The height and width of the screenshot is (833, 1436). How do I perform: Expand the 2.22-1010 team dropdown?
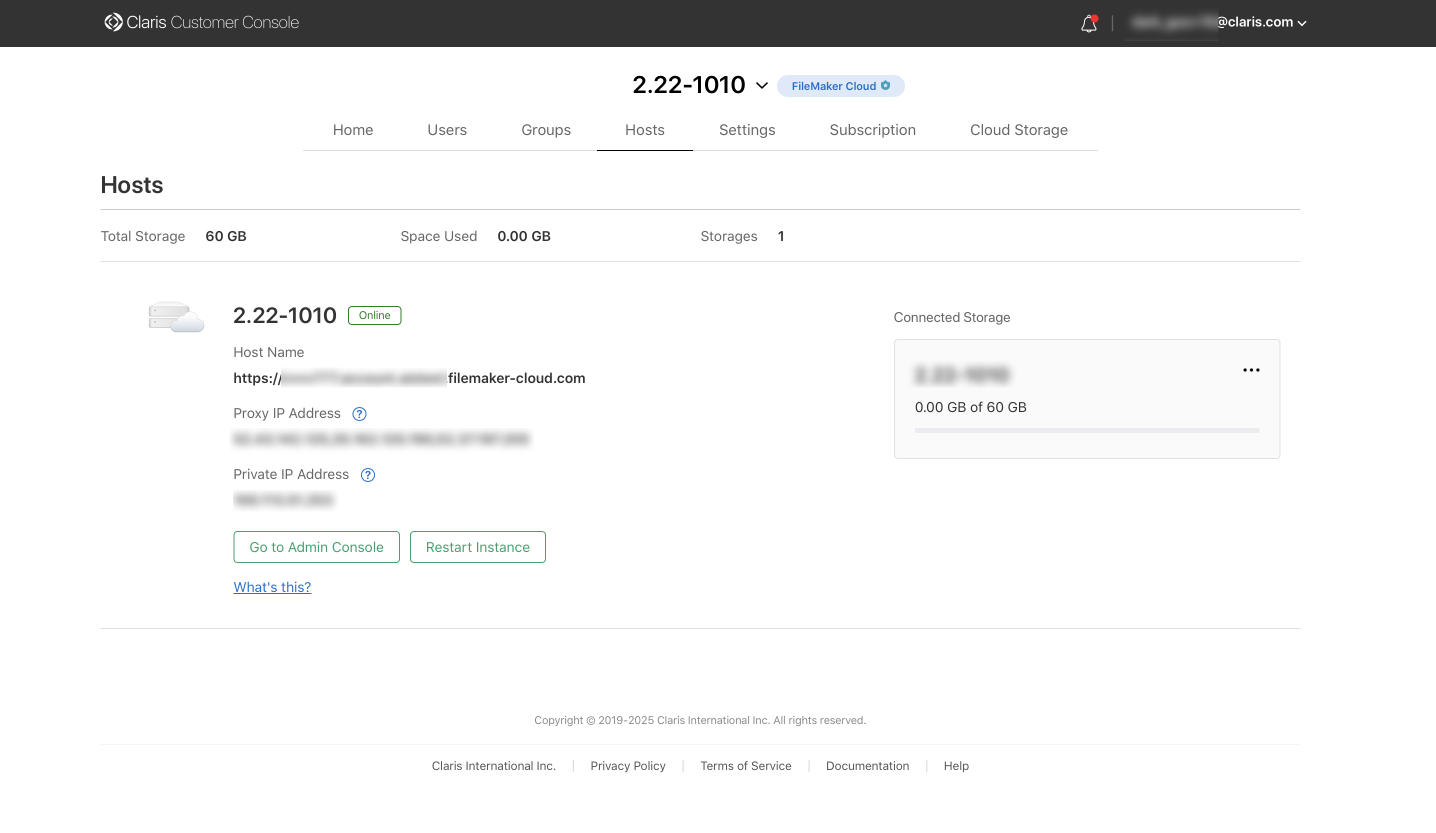(762, 86)
